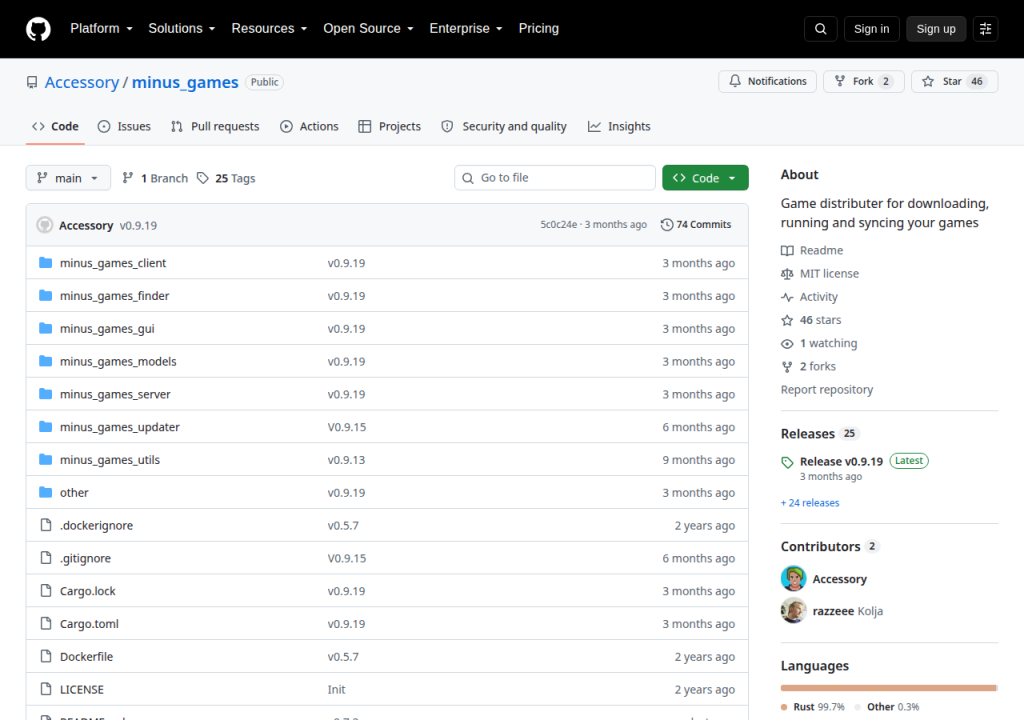Expand the Open Source menu
The height and width of the screenshot is (720, 1024).
click(x=368, y=29)
